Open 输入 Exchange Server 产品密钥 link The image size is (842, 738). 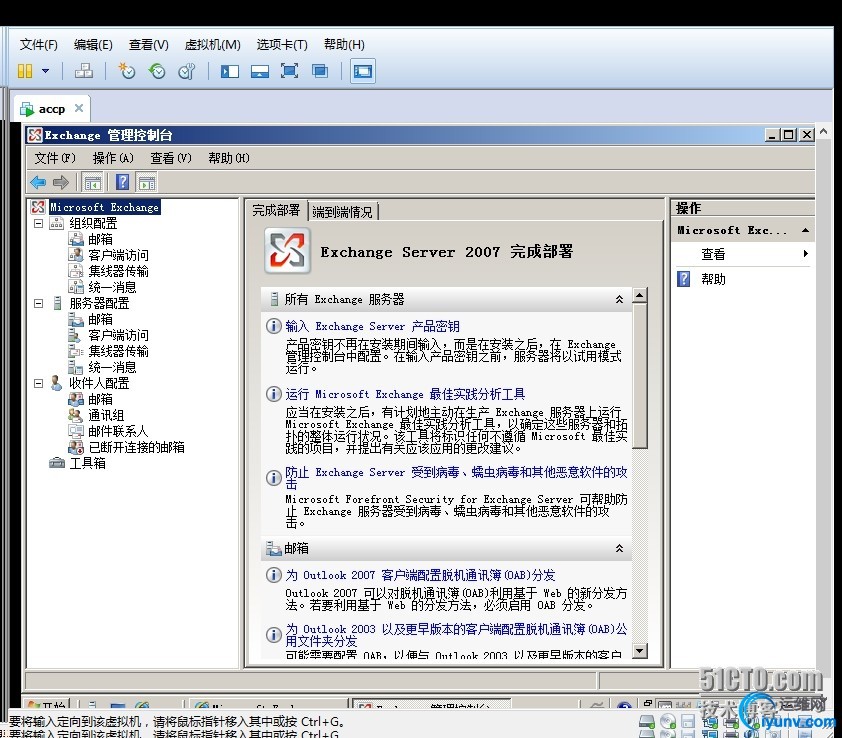coord(372,327)
